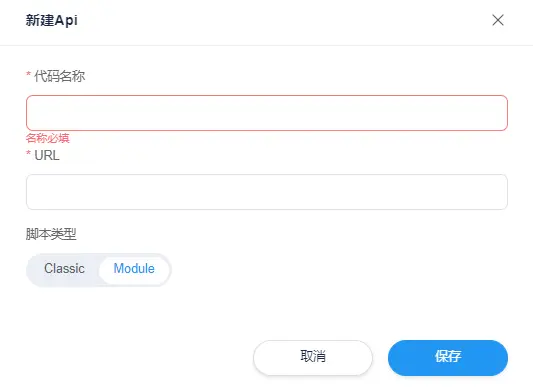This screenshot has height=387, width=533.
Task: Click the 新建Api dialog title
Action: [52, 20]
